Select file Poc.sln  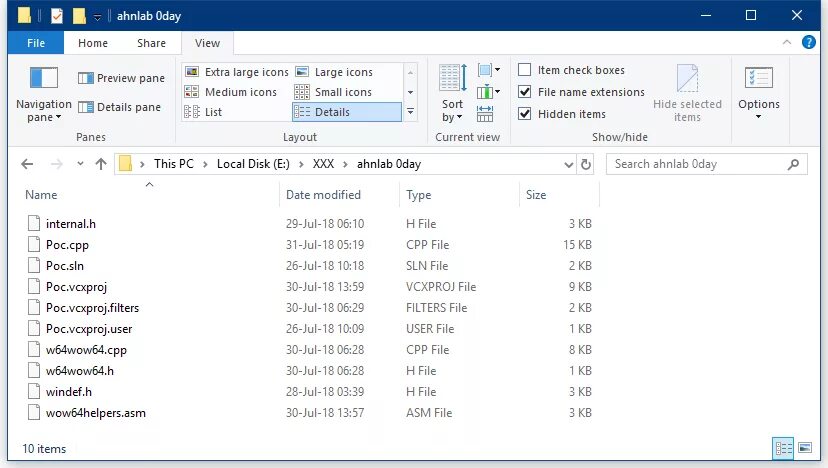coord(64,266)
